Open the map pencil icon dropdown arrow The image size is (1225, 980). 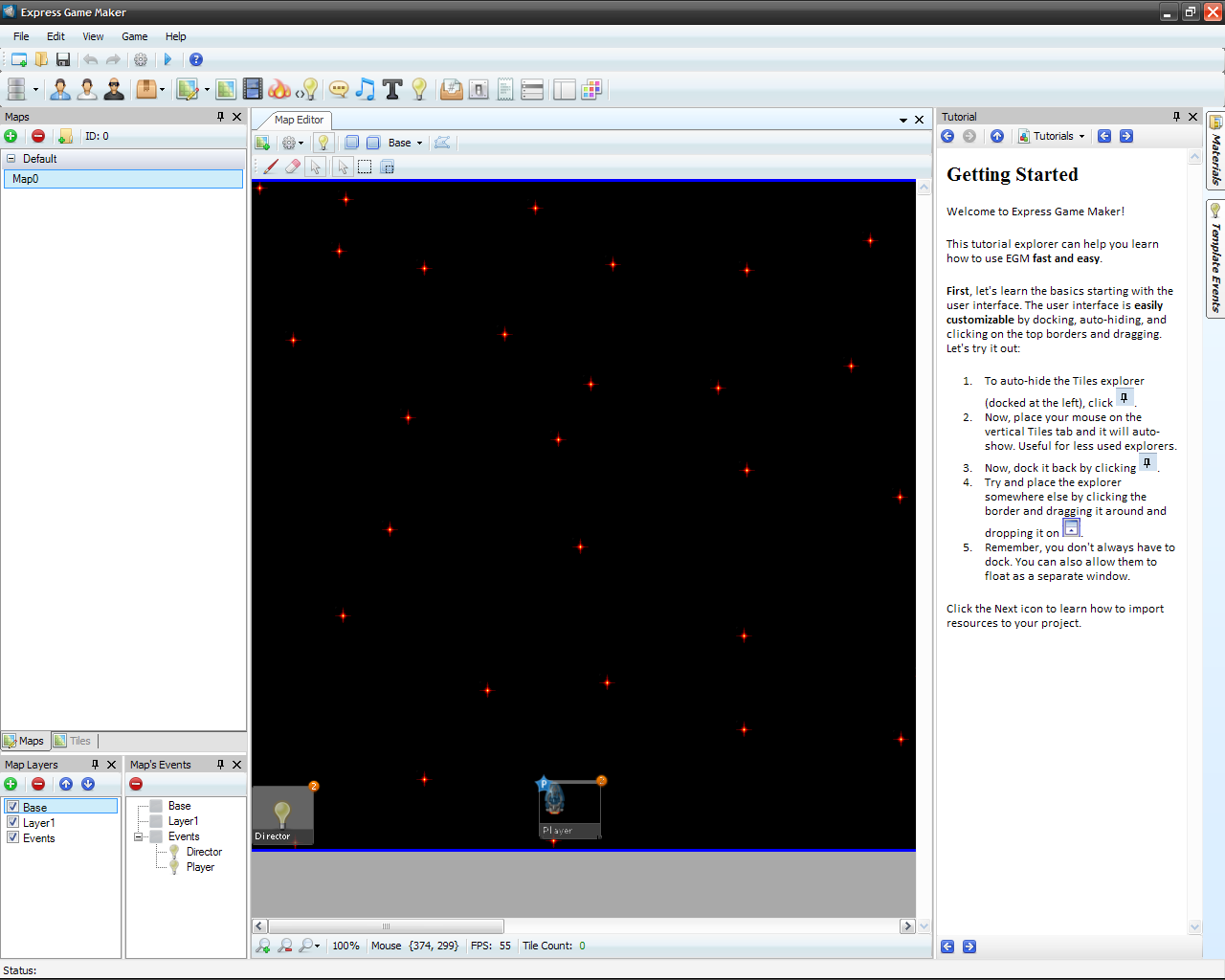click(207, 89)
